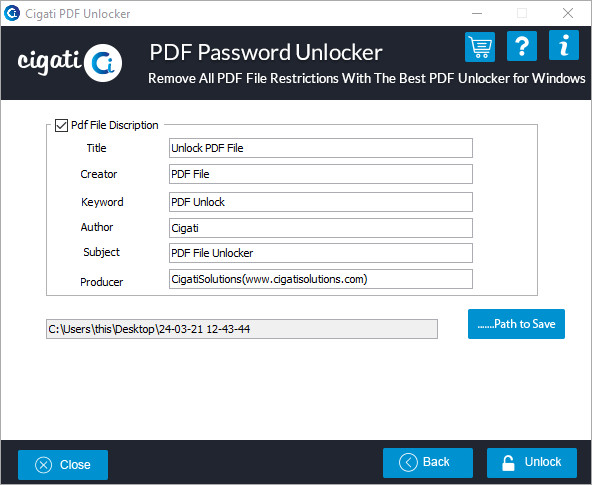Choose a location with Path to Save
Screen dimensions: 592x485
click(x=516, y=324)
